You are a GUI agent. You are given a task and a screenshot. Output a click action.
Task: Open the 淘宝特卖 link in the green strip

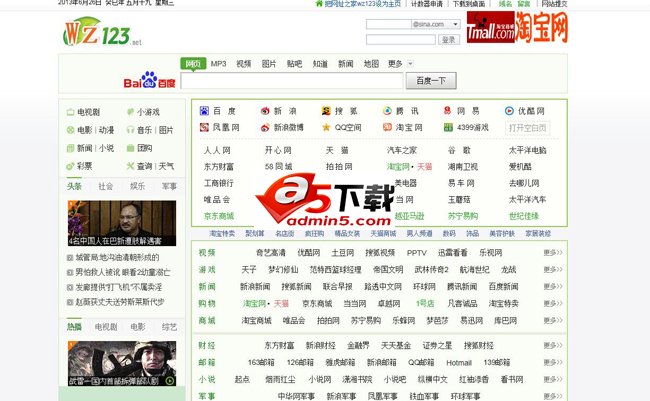click(x=222, y=233)
